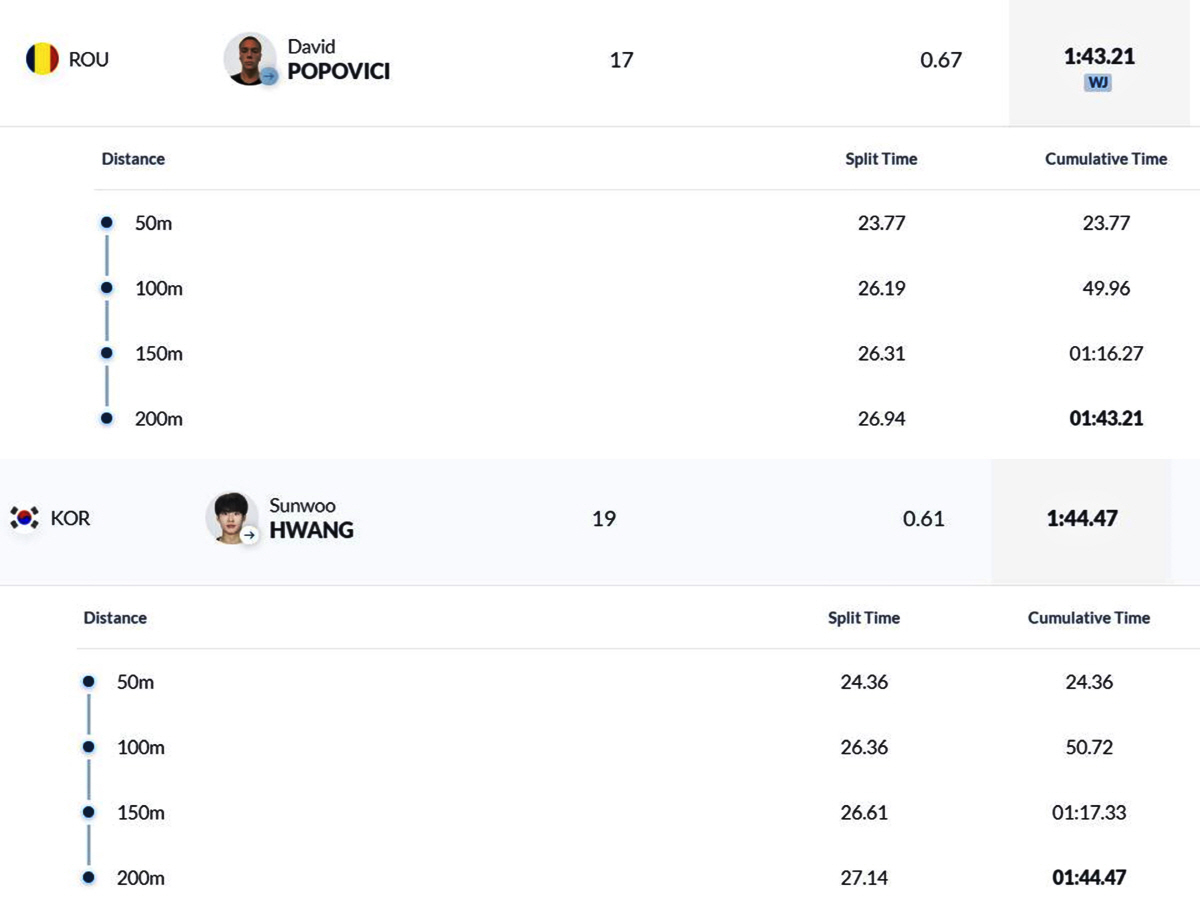Select Hwang's 150m split marker dot

tap(89, 812)
